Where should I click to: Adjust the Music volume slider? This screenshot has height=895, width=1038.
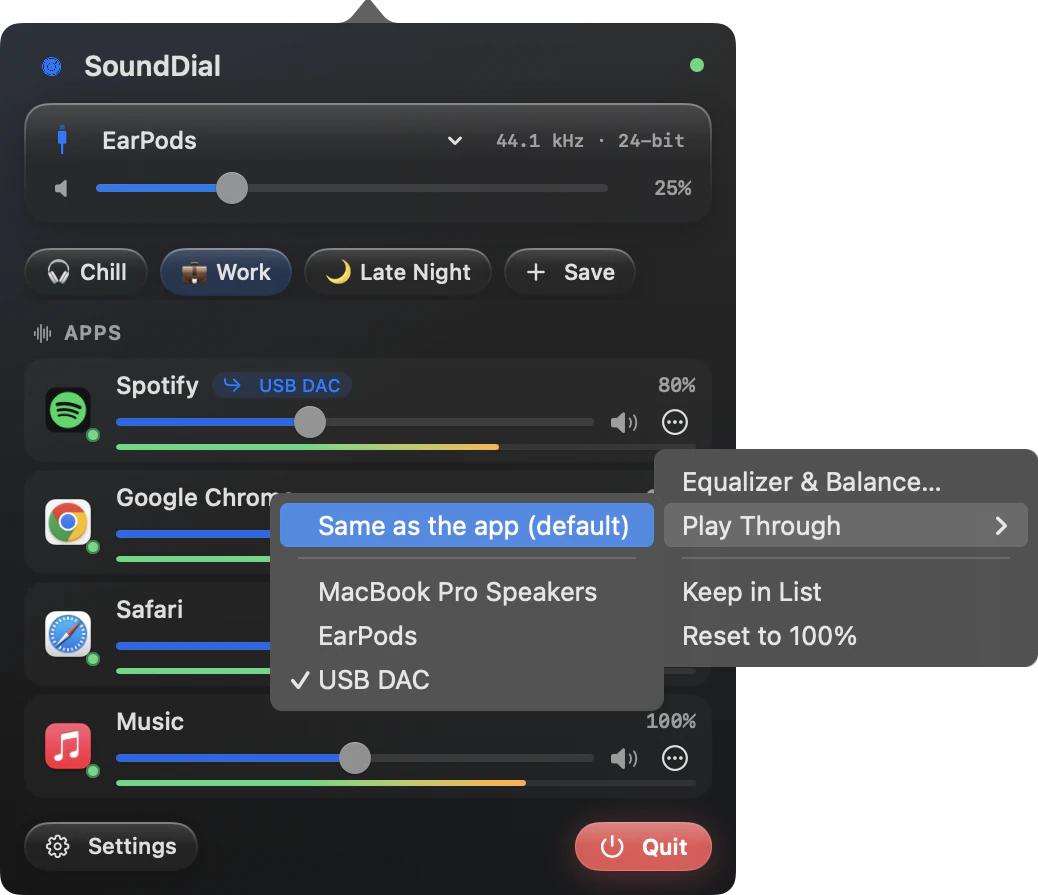click(355, 758)
